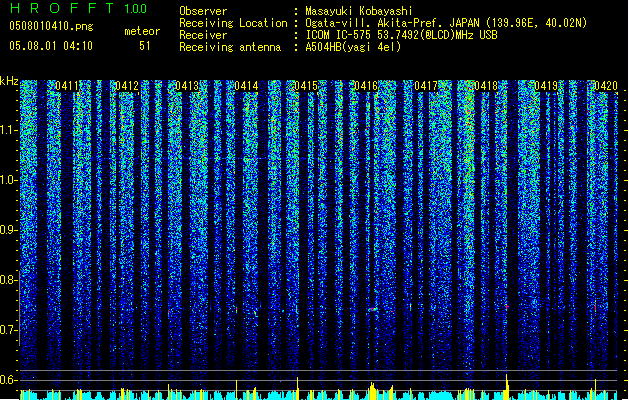Click the Observer label

(203, 11)
